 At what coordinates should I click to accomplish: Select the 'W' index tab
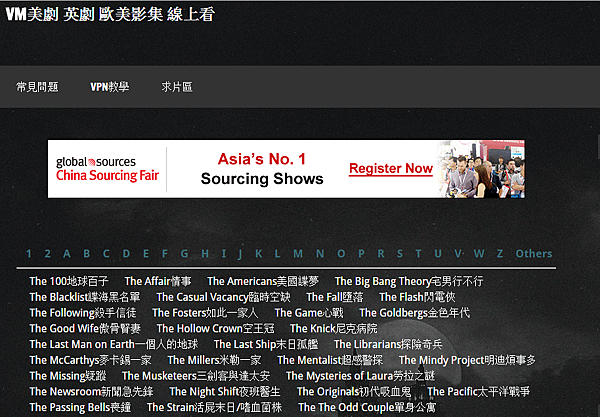click(479, 254)
